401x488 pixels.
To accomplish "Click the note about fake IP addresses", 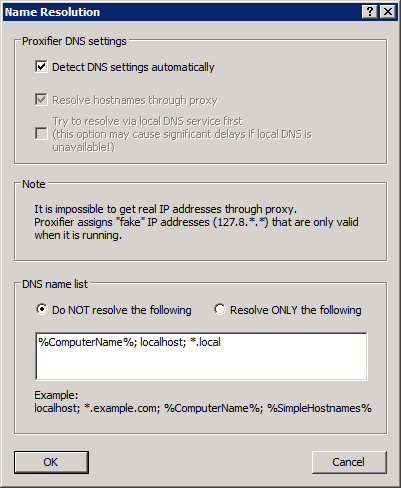I will (196, 222).
